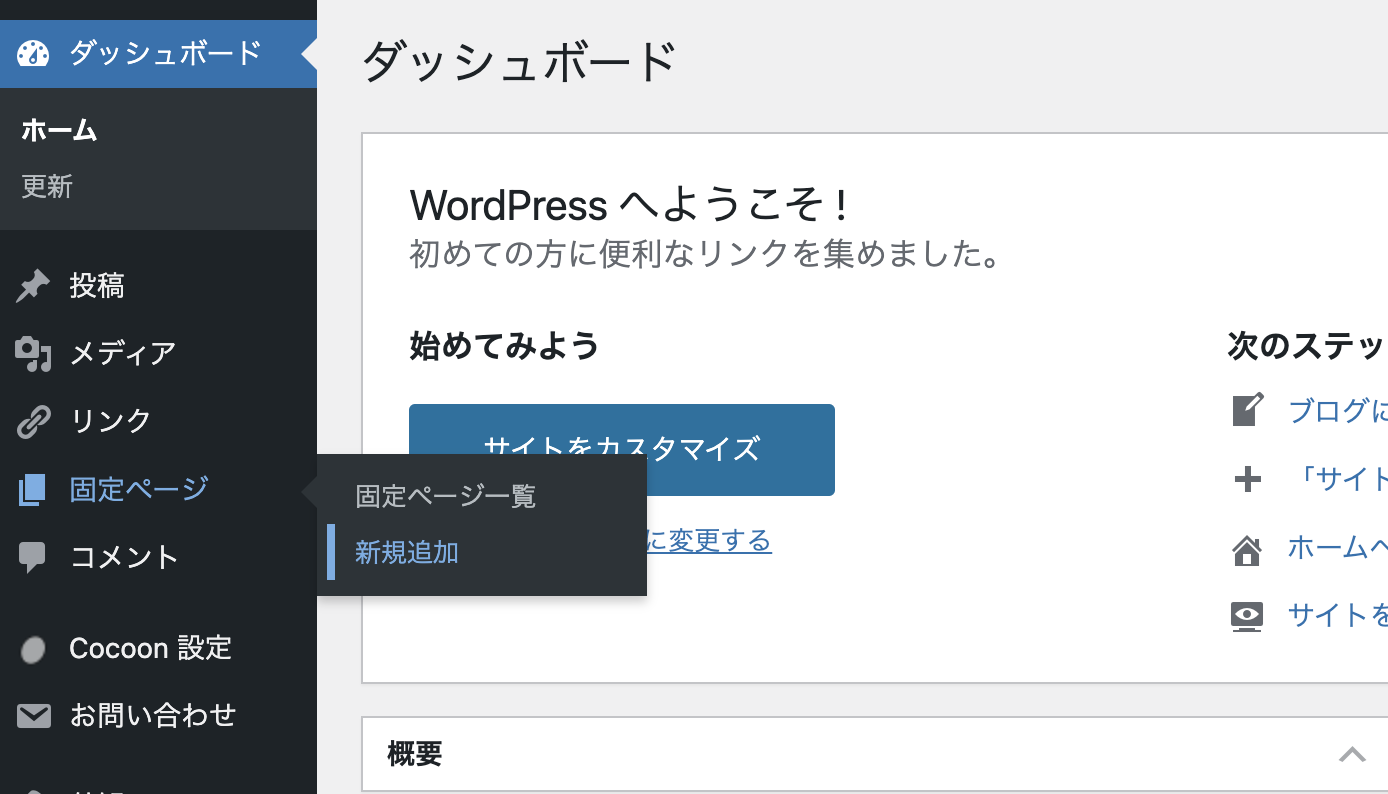The width and height of the screenshot is (1388, 794).
Task: Click the pushpin icon beside 投稿
Action: (x=33, y=286)
